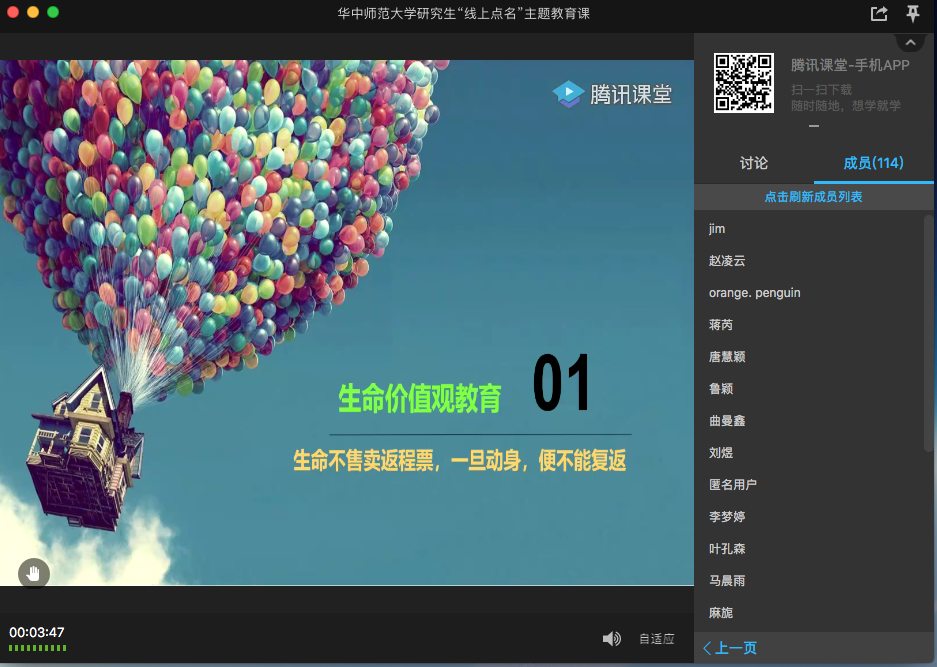This screenshot has height=667, width=937.
Task: Click the member list scrollbar
Action: click(928, 330)
